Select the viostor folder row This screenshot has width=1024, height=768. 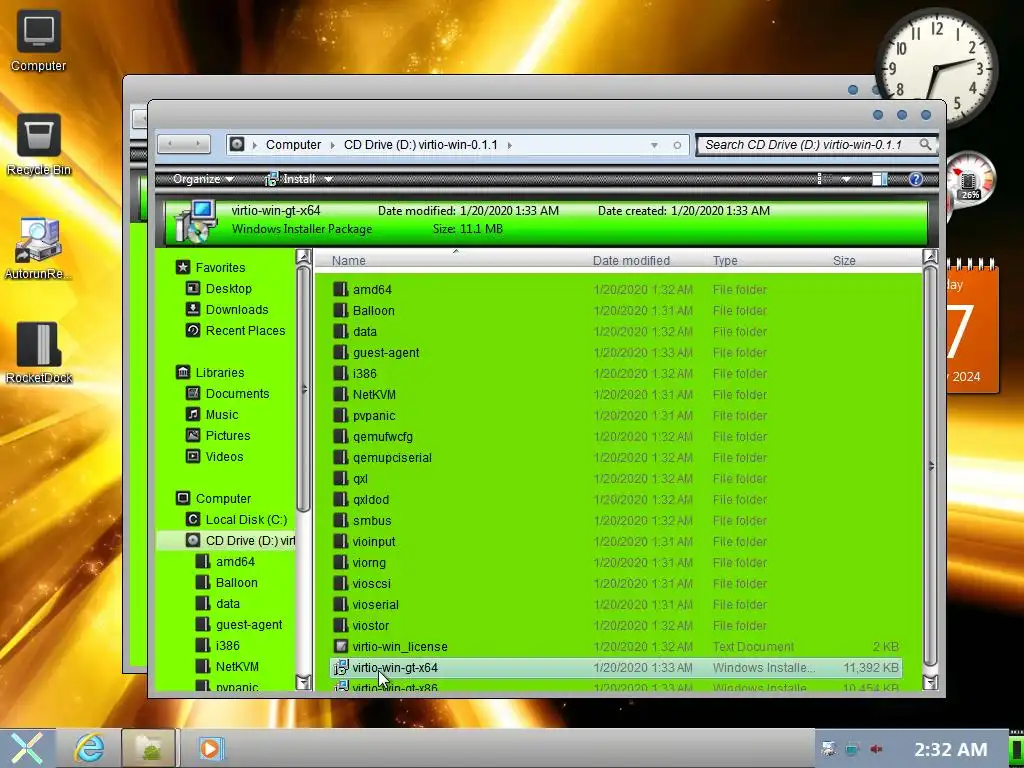click(x=616, y=625)
